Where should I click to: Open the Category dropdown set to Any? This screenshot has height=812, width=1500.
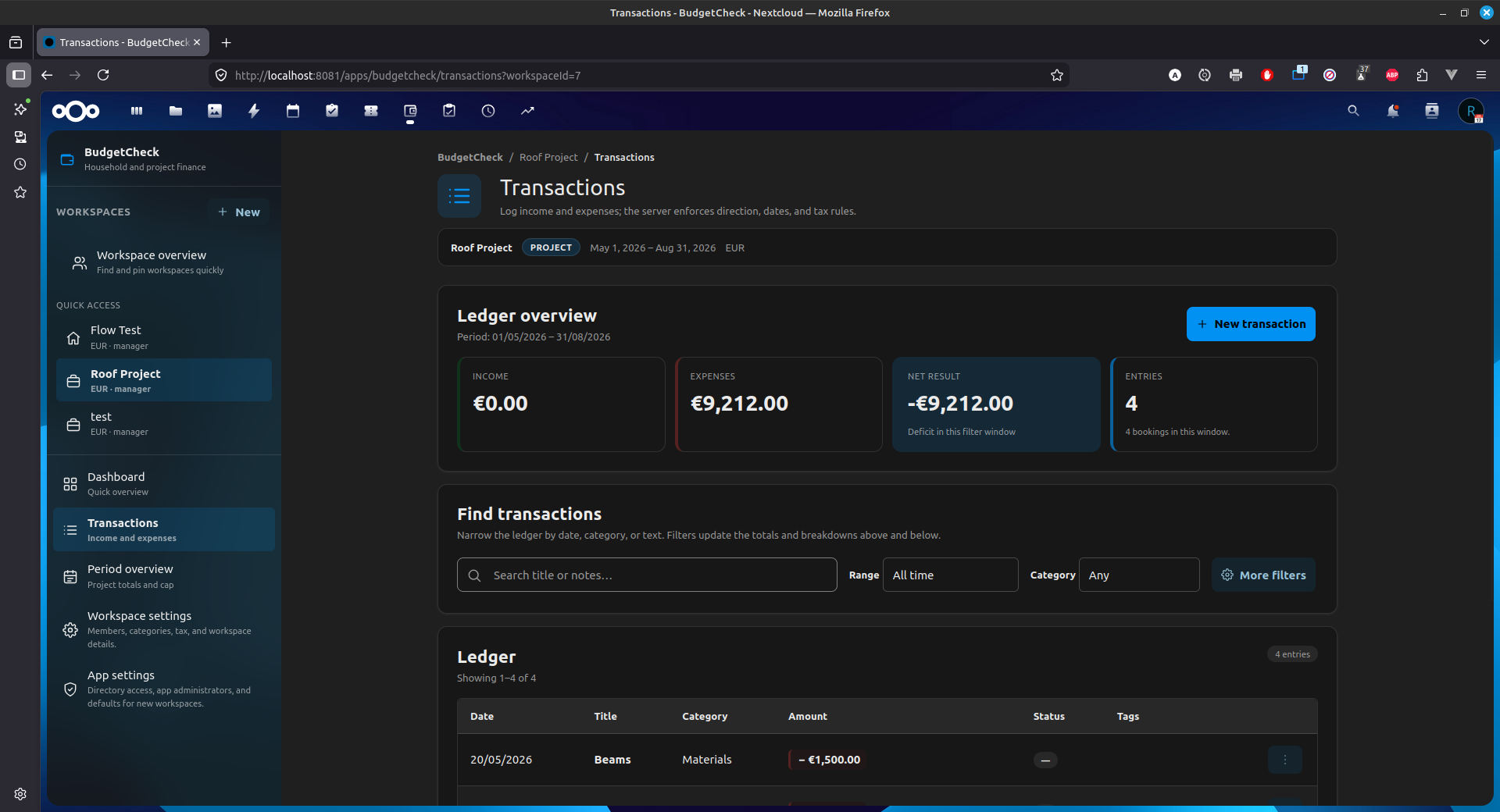(x=1139, y=575)
